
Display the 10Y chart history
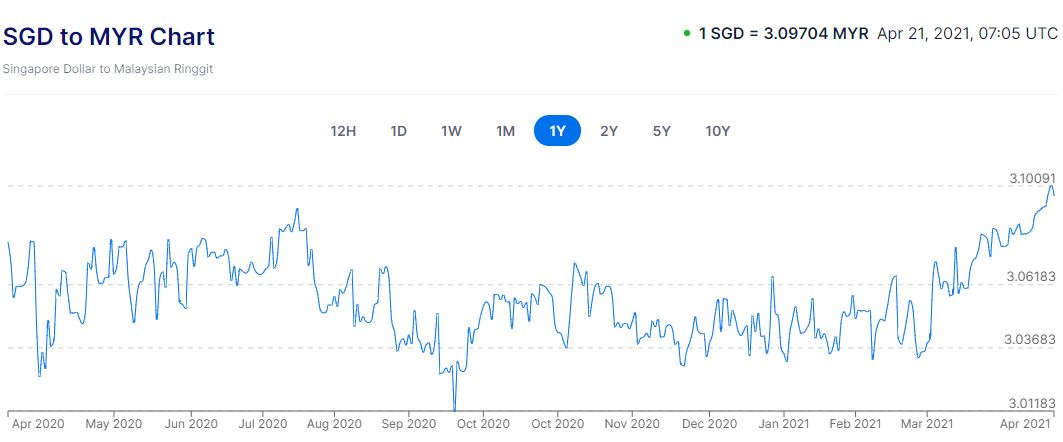717,131
